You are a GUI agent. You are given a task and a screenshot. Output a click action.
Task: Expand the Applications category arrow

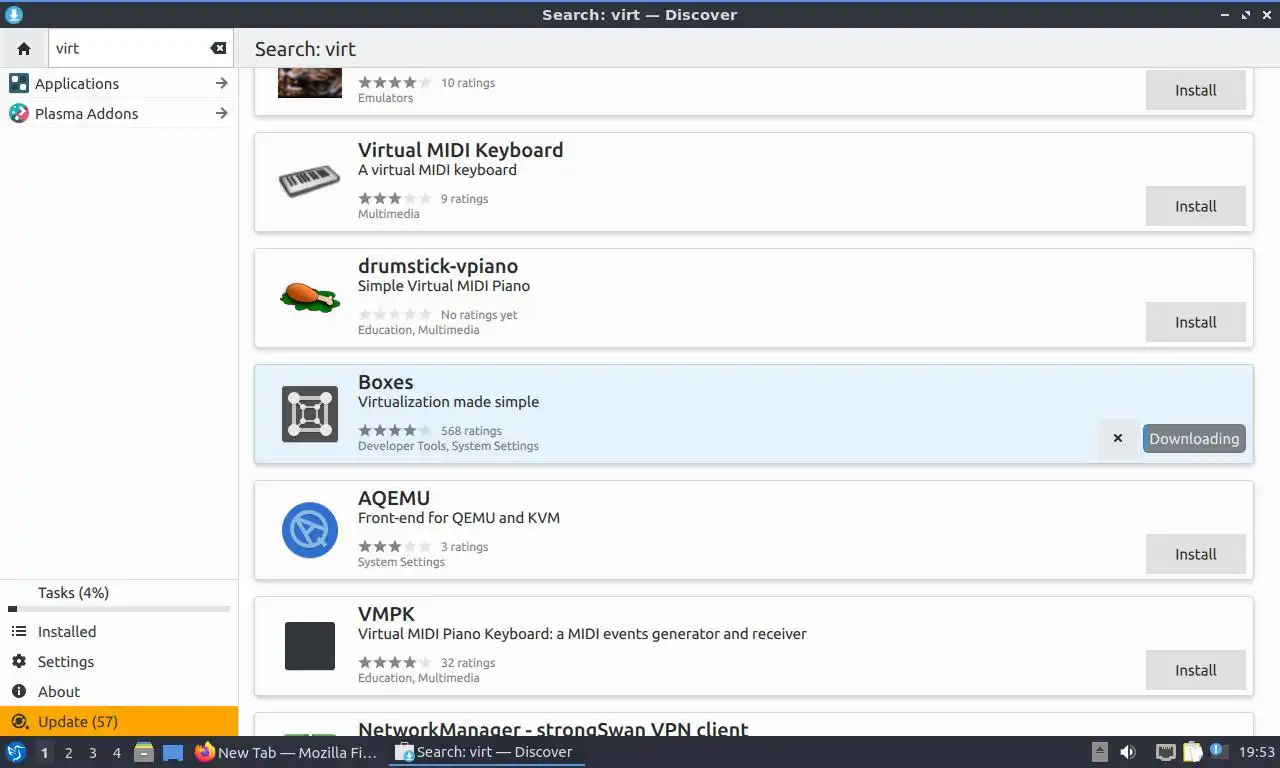click(x=221, y=83)
